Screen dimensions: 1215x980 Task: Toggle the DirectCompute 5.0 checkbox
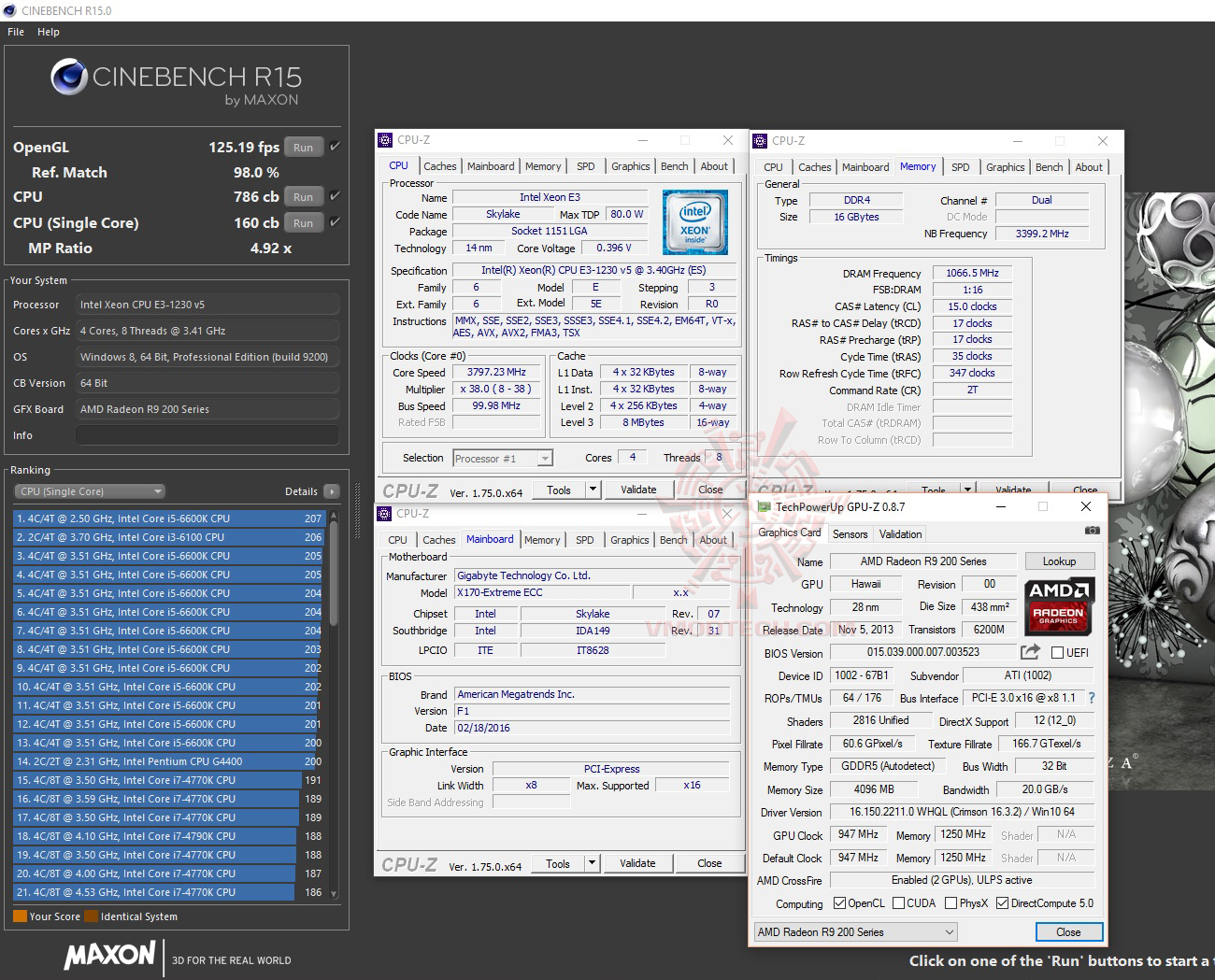[1002, 903]
